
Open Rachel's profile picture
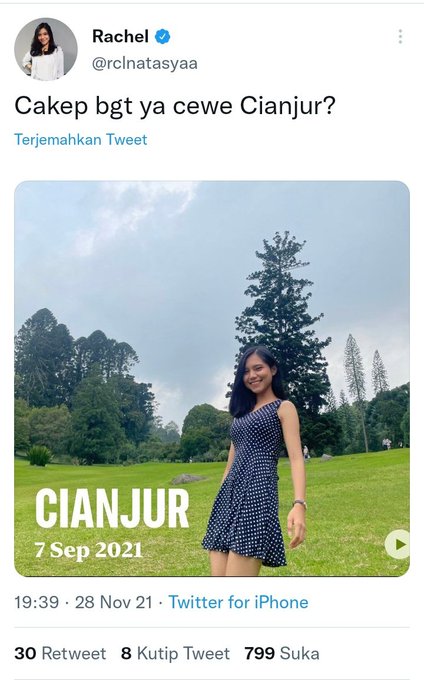[x=46, y=49]
